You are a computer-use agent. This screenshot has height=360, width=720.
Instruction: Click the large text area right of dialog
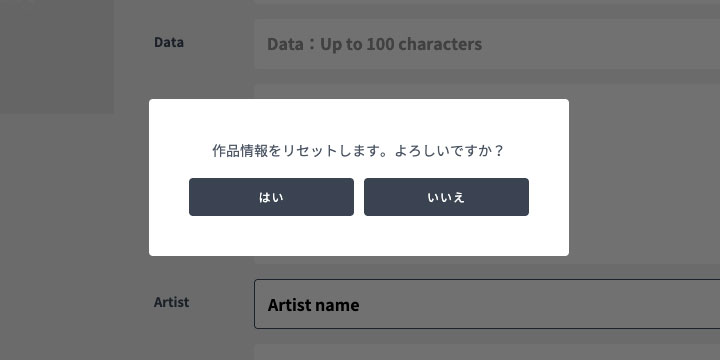[x=644, y=174]
